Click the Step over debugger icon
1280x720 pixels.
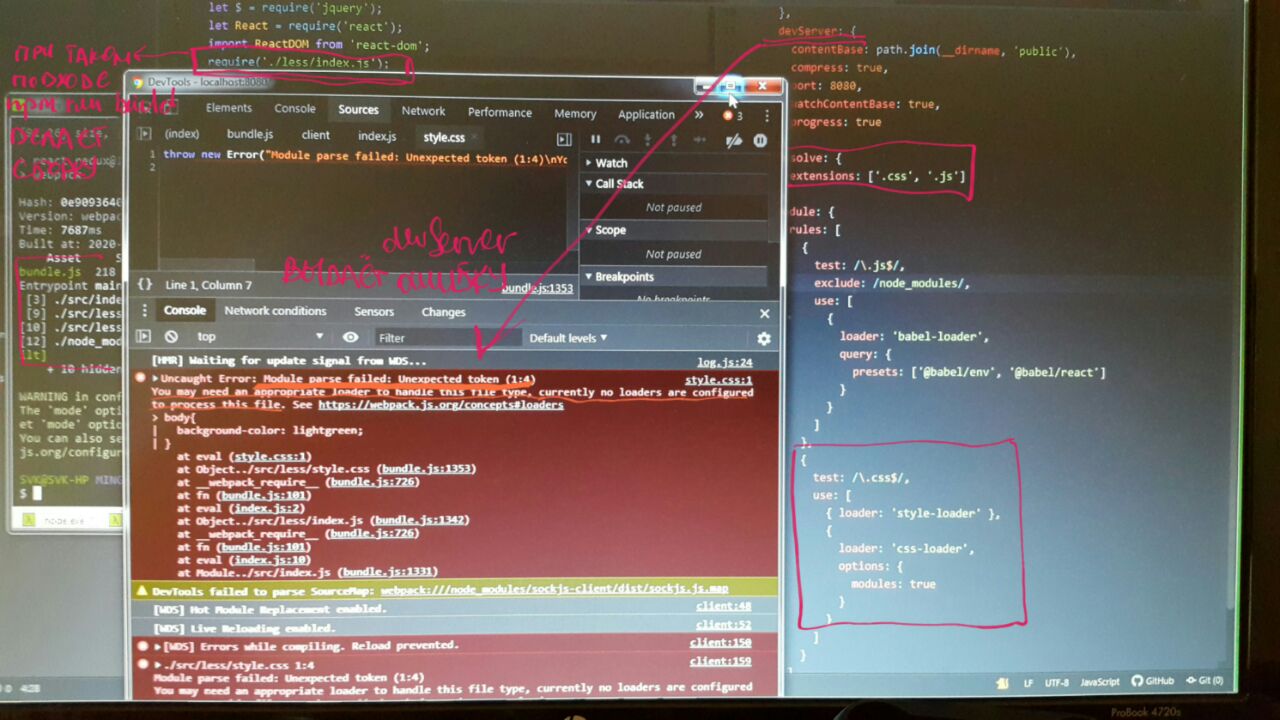(x=622, y=141)
